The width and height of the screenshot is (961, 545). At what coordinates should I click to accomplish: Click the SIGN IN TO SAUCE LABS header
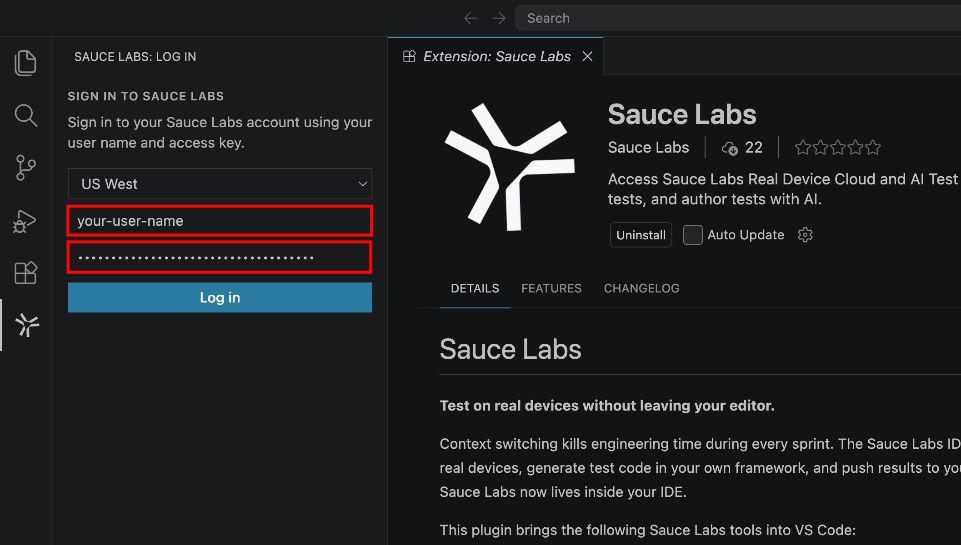tap(146, 96)
